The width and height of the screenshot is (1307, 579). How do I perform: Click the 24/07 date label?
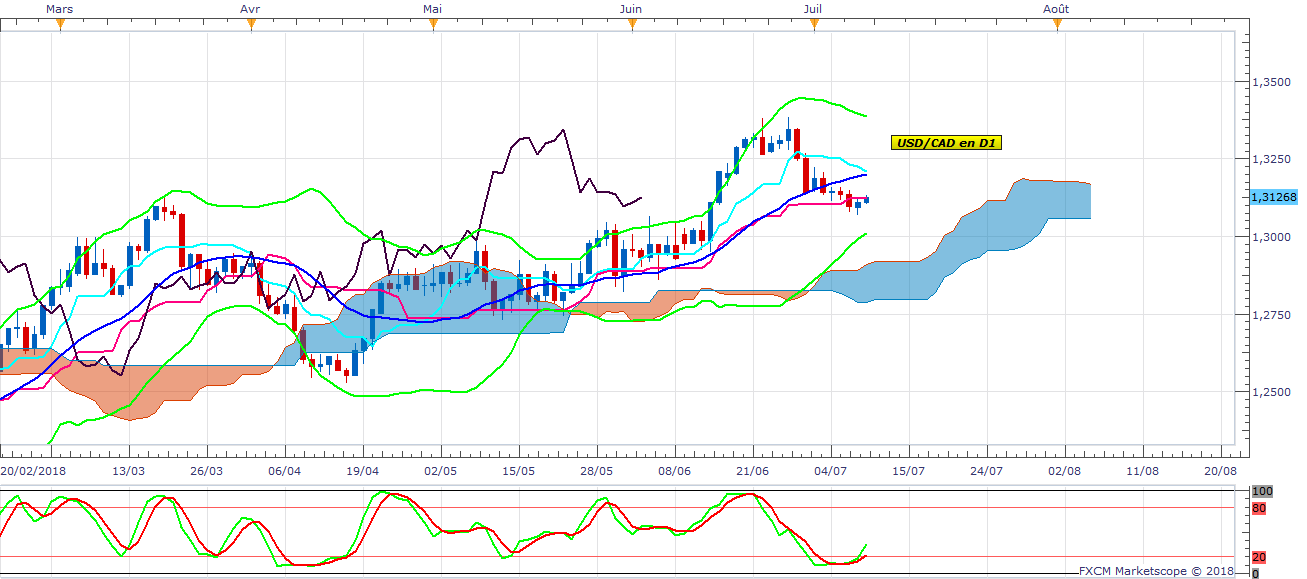coord(986,470)
